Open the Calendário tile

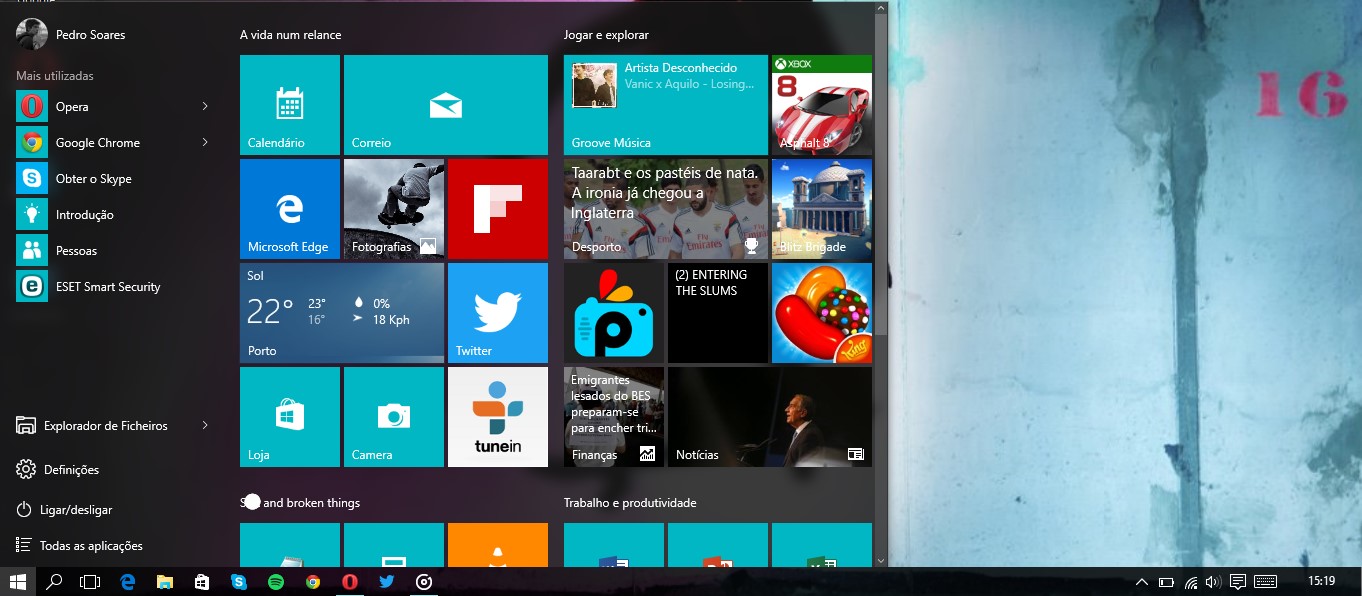[290, 105]
